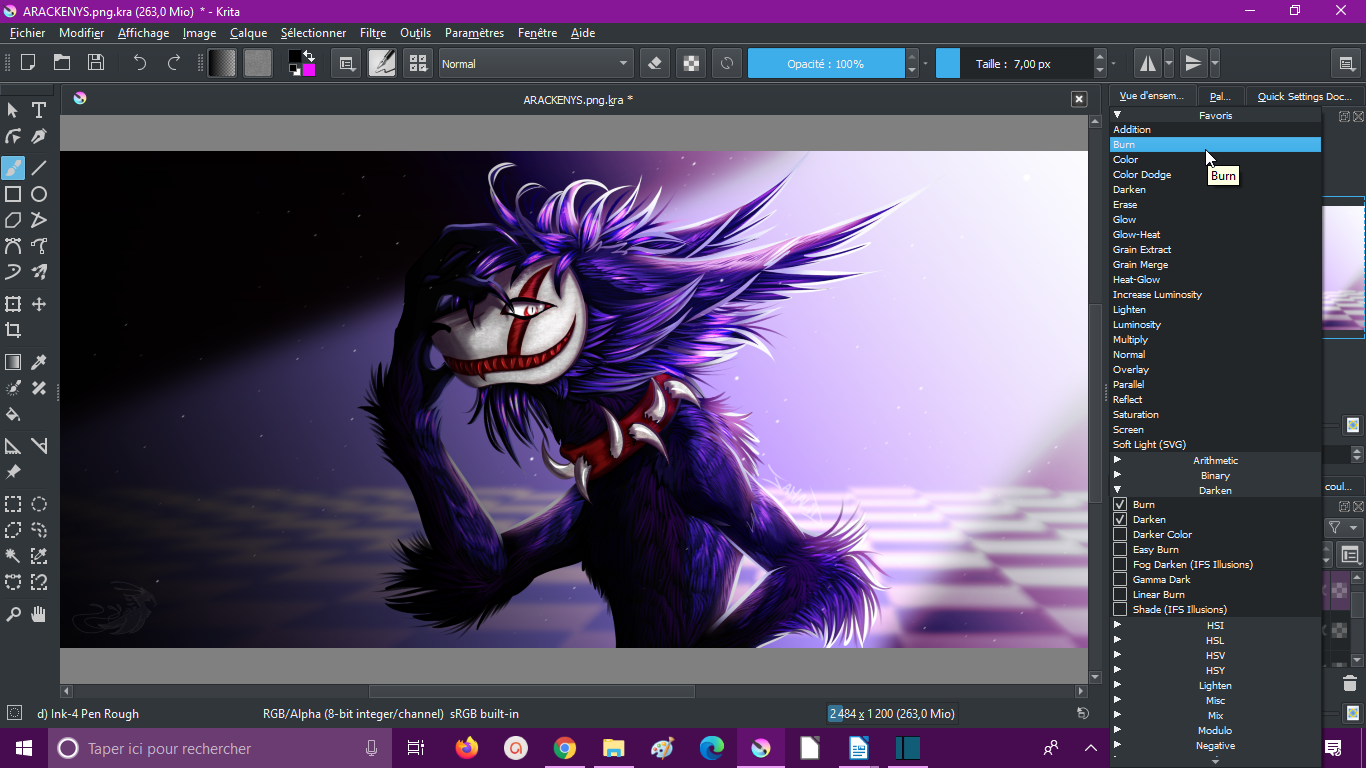Select the Transform tool
Image resolution: width=1366 pixels, height=768 pixels.
click(x=13, y=304)
